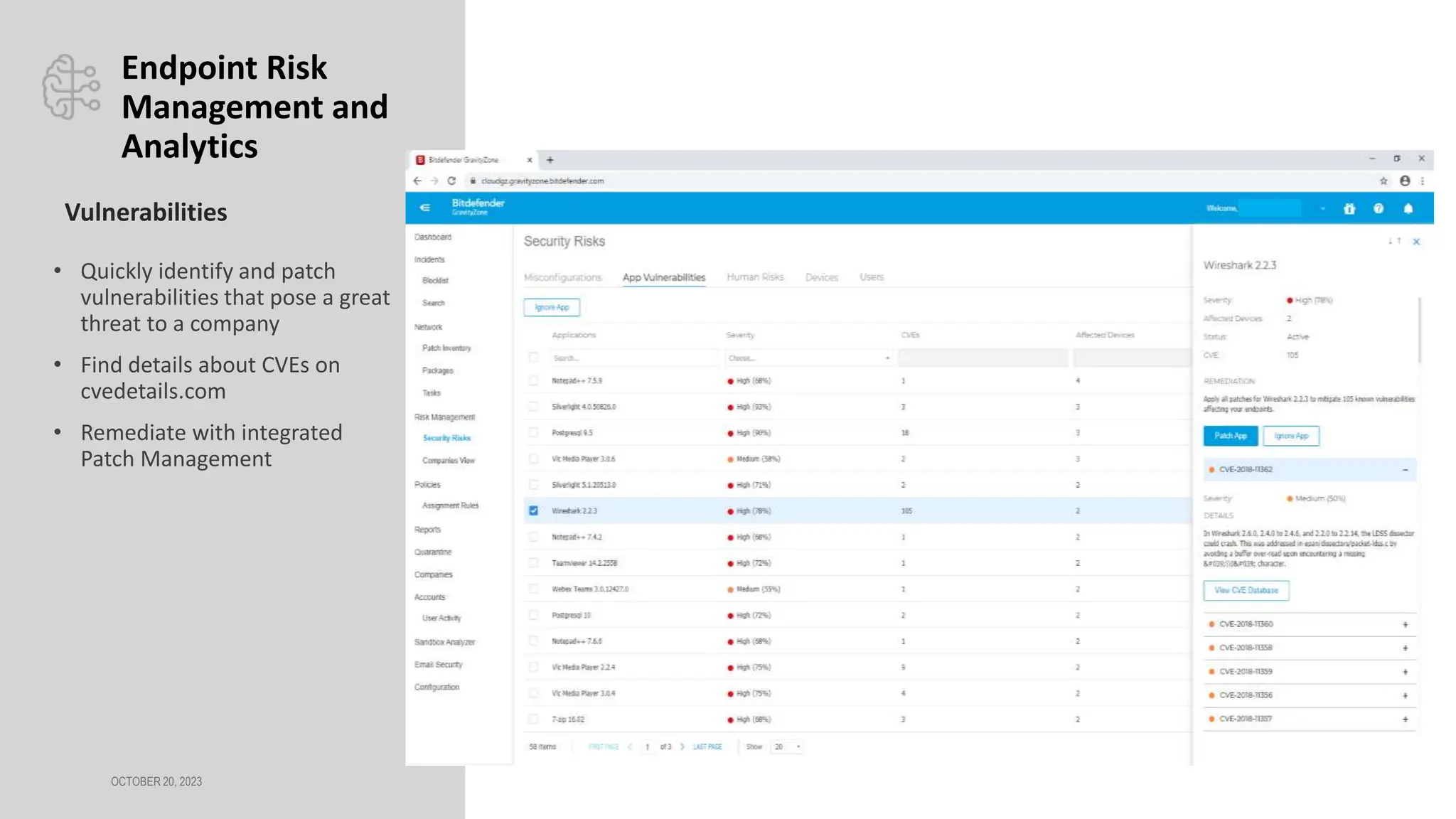Switch to the Devices tab
This screenshot has height=819, width=1456.
pos(822,277)
